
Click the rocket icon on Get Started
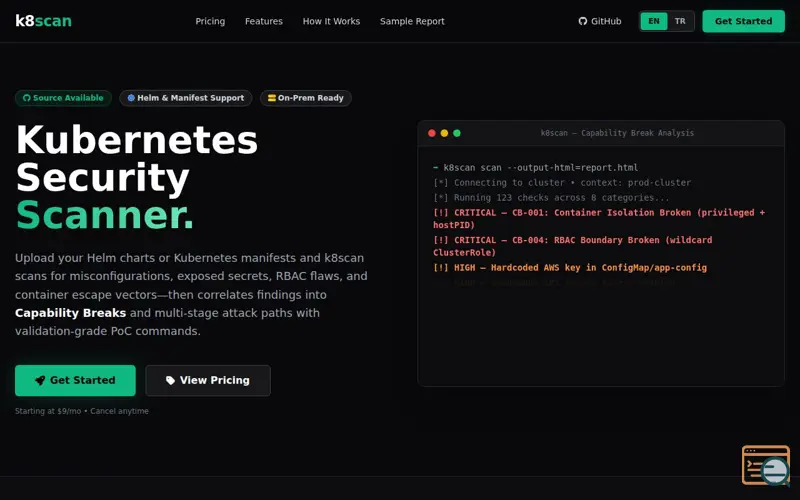(40, 381)
